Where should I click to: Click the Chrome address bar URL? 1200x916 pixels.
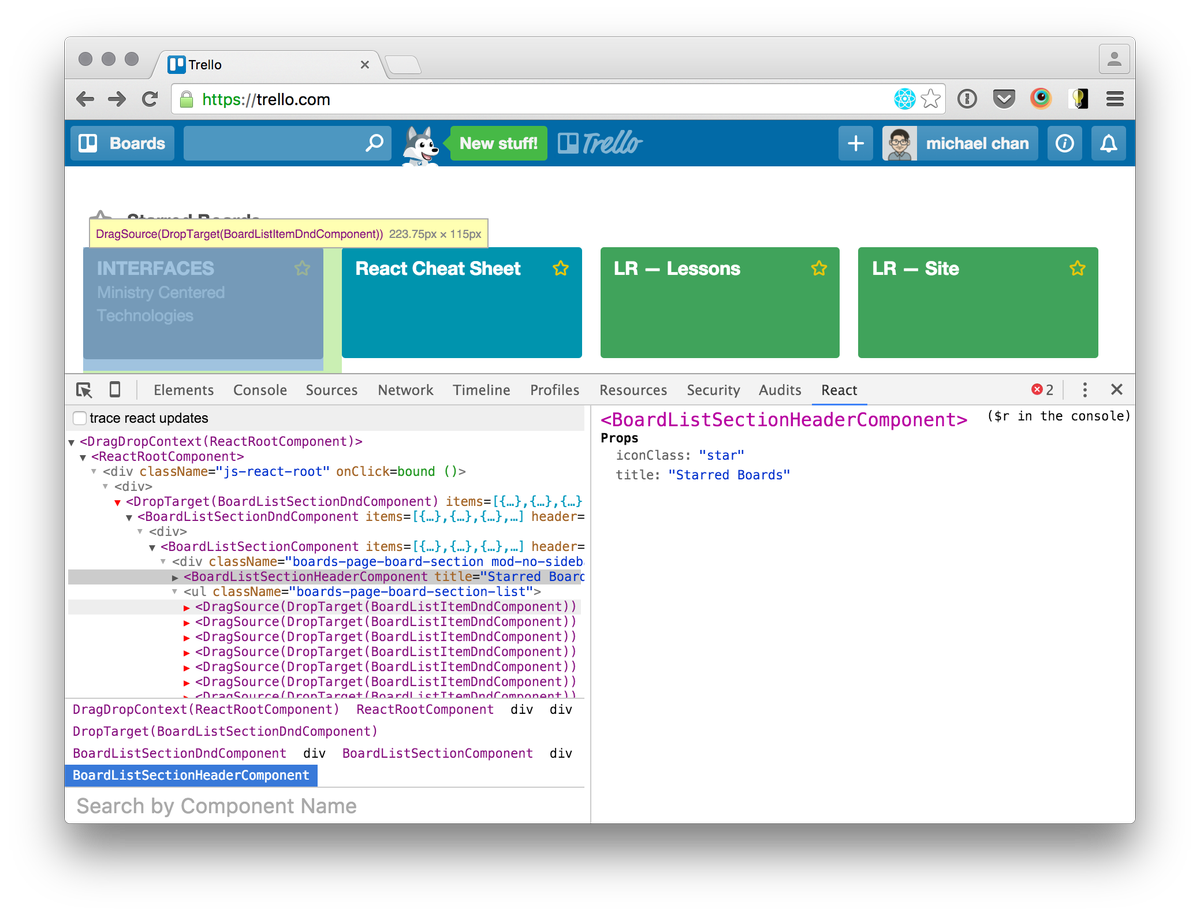266,99
